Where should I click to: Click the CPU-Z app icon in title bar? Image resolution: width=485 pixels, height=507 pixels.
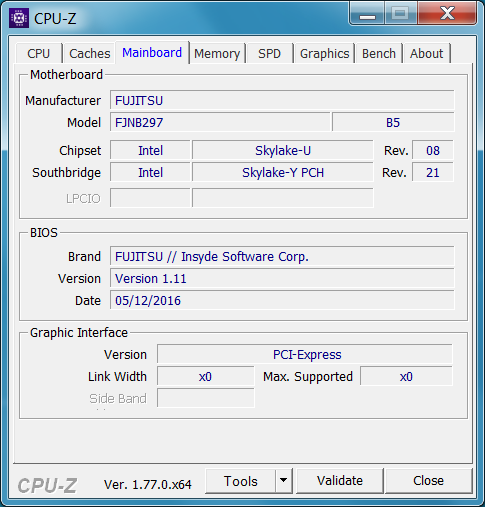[x=19, y=18]
